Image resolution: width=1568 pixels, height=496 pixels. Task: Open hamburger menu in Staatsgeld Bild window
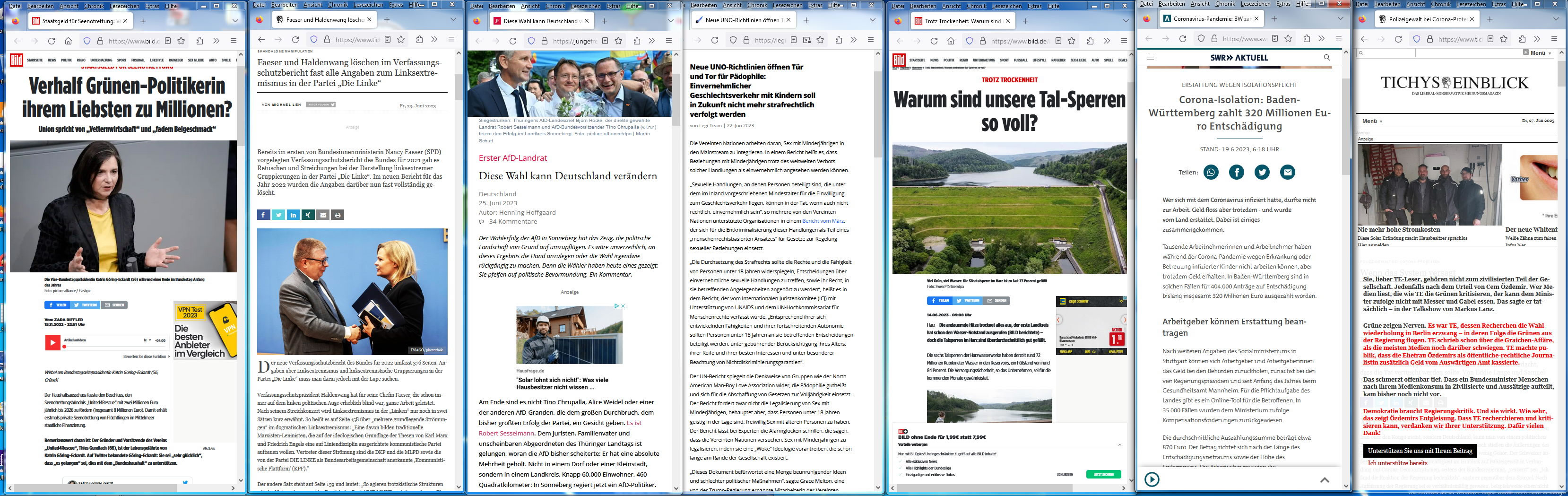[233, 41]
